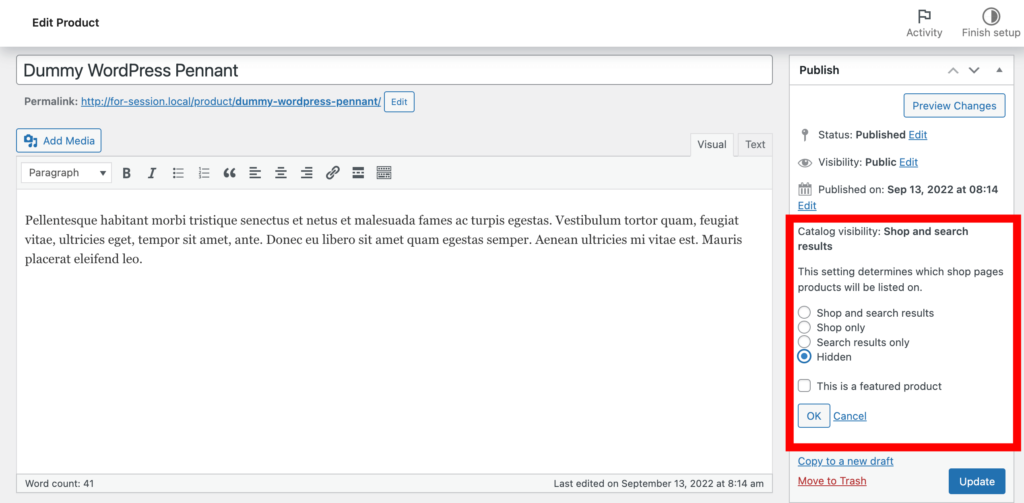
Task: Cancel catalog visibility changes
Action: tap(850, 416)
